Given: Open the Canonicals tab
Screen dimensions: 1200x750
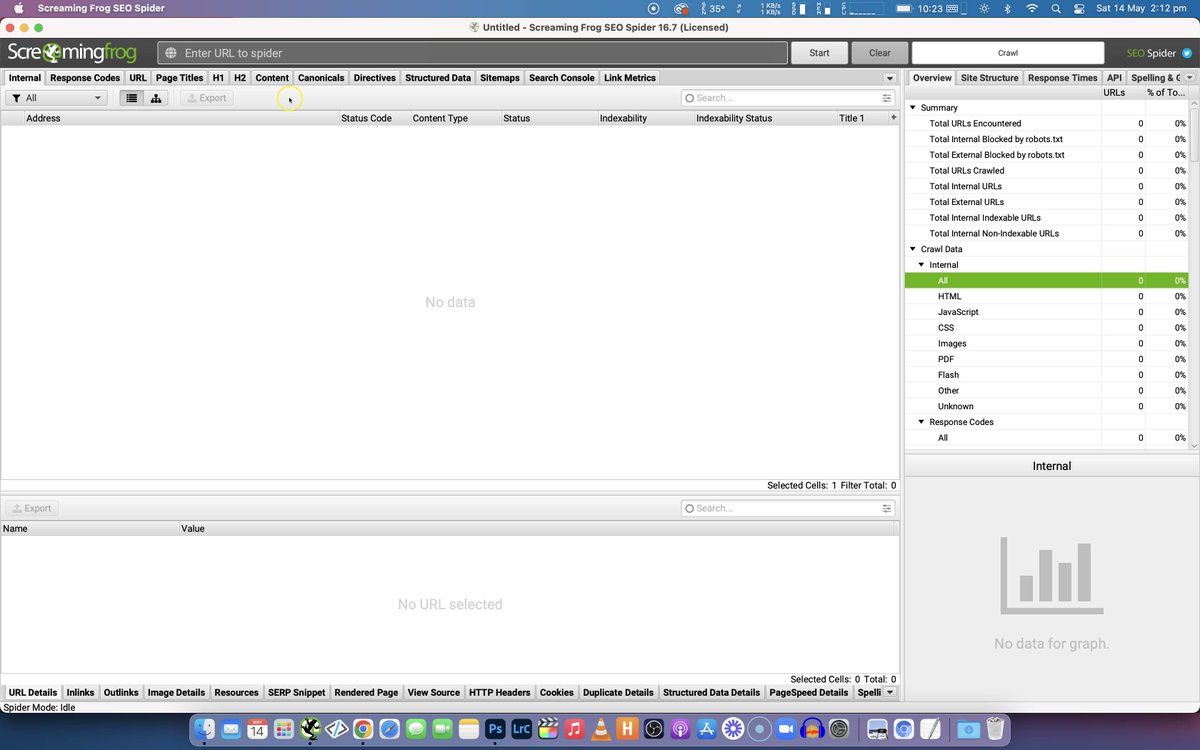Looking at the screenshot, I should point(321,78).
